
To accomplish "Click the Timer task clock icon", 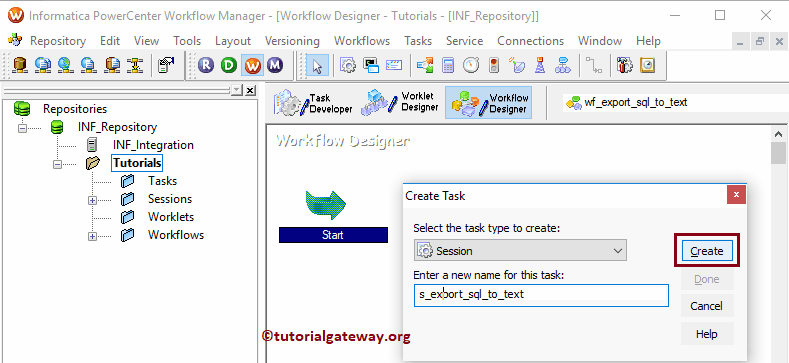I will (x=471, y=65).
